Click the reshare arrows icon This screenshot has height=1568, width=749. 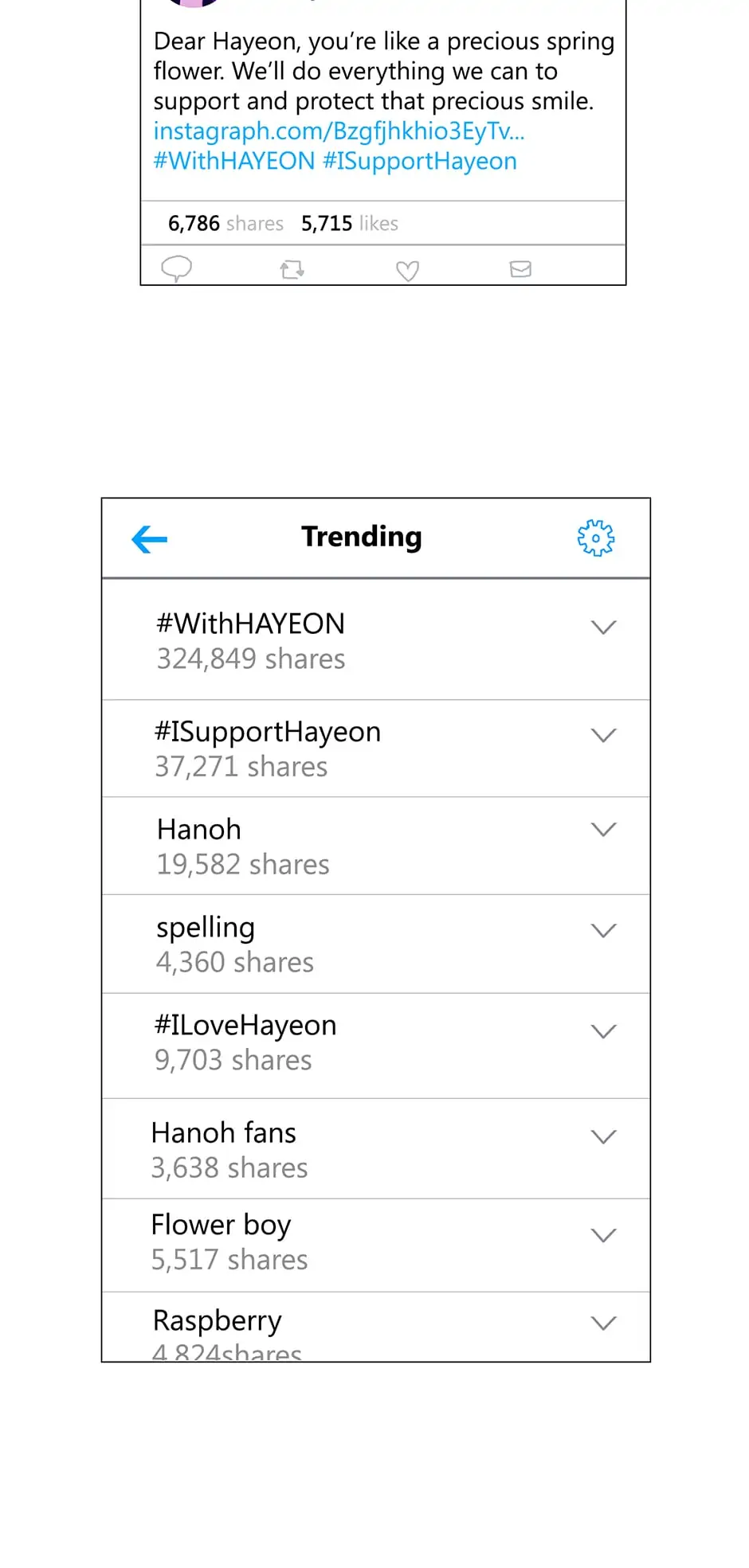(292, 270)
